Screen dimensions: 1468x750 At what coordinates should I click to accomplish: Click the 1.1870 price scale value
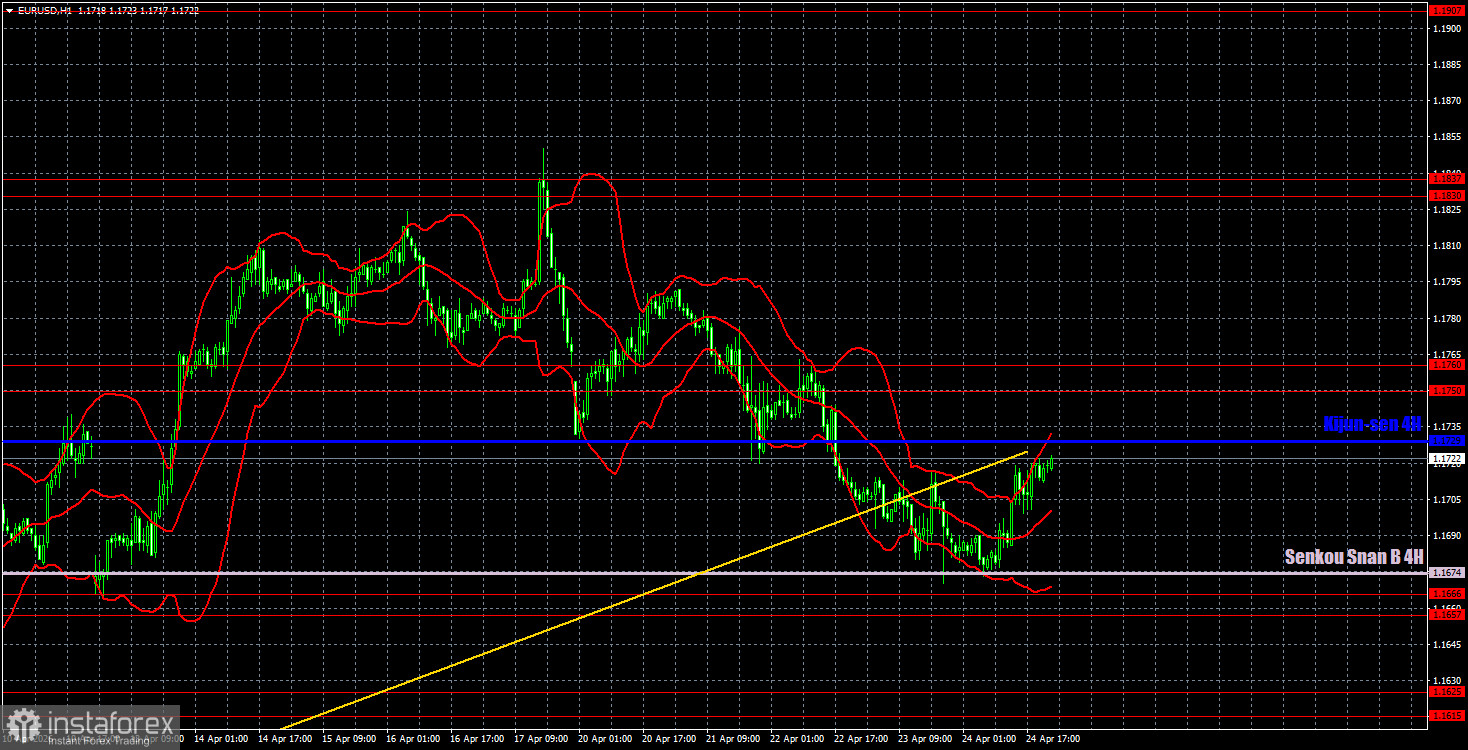pyautogui.click(x=1447, y=101)
